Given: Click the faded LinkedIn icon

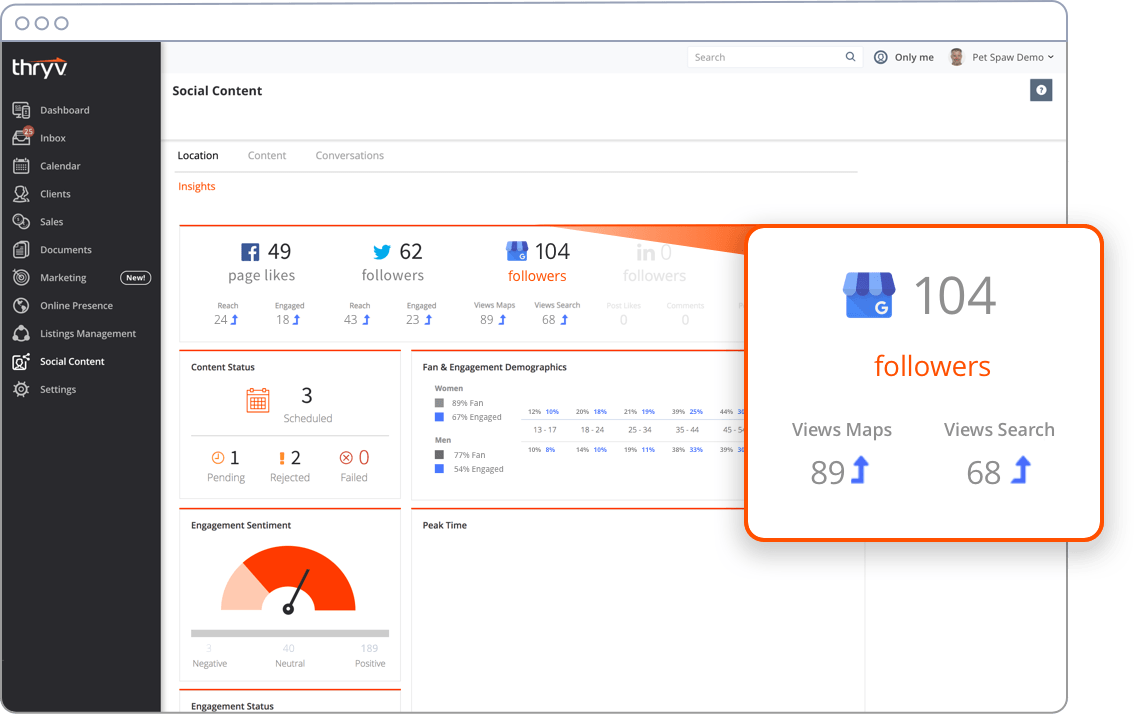Looking at the screenshot, I should coord(645,252).
